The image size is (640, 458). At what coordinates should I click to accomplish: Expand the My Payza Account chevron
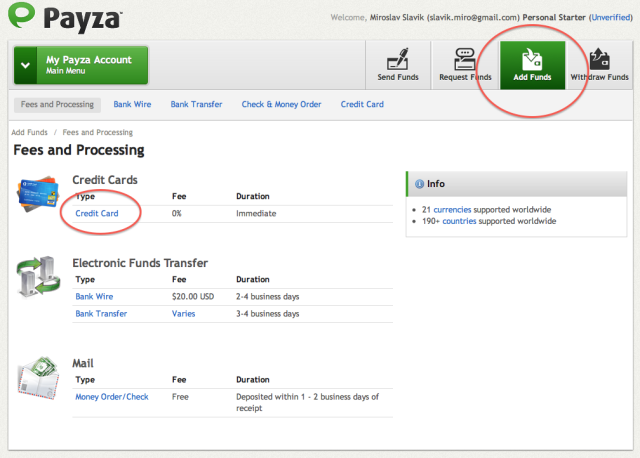click(25, 65)
